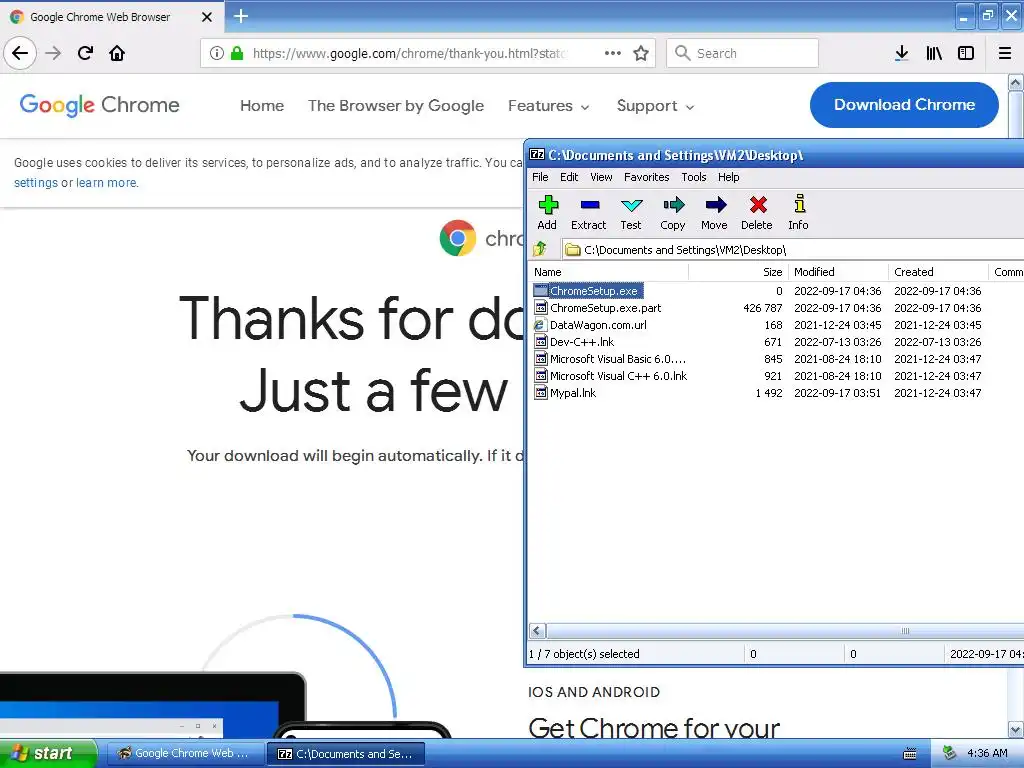This screenshot has height=768, width=1024.
Task: Follow the cookie settings link
Action: (36, 183)
